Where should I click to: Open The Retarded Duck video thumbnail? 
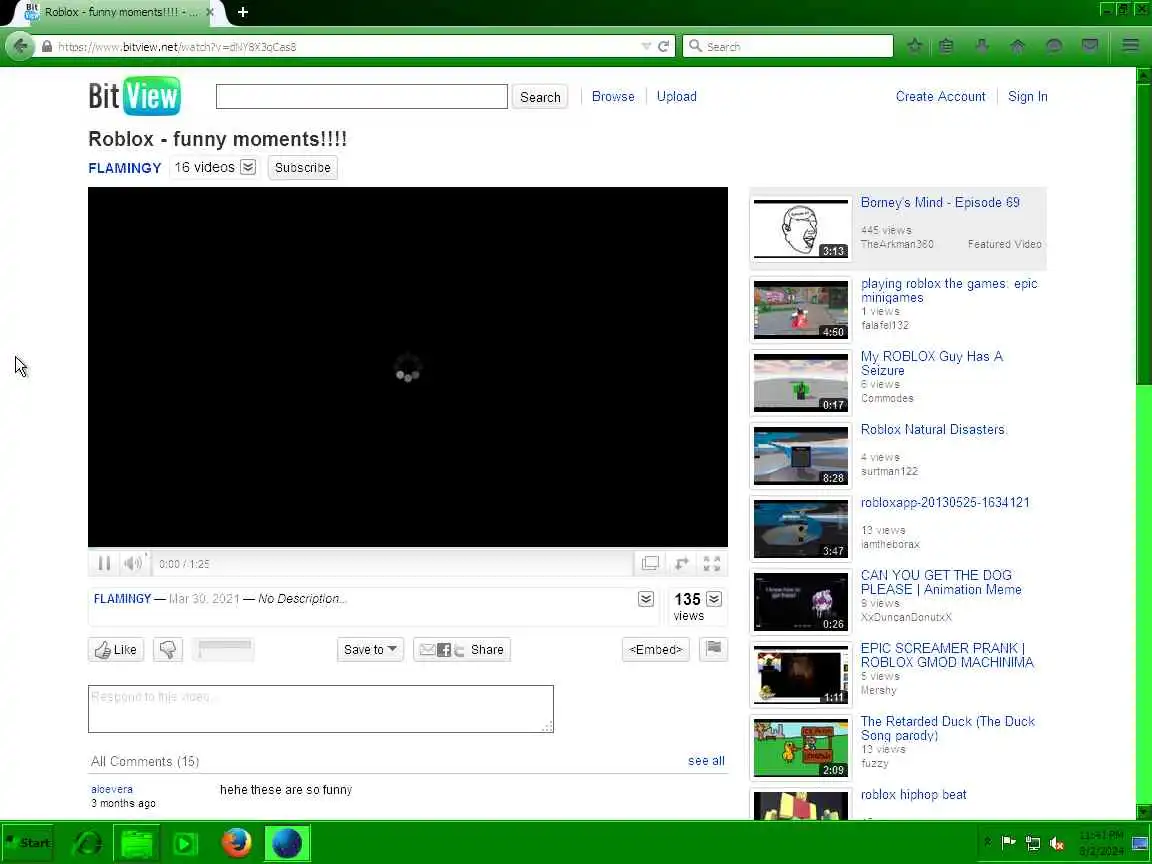tap(801, 748)
